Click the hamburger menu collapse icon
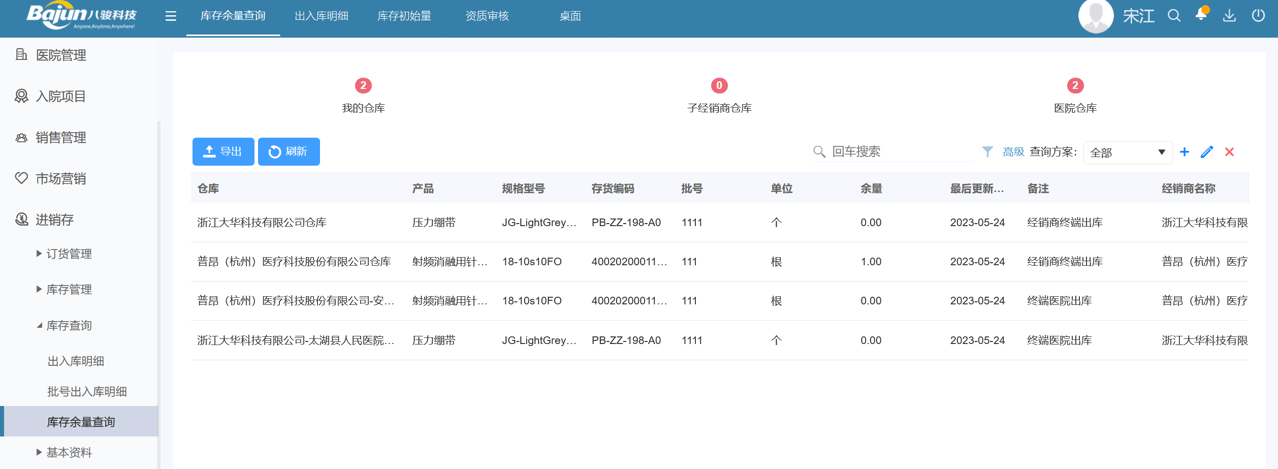This screenshot has height=469, width=1278. pos(171,16)
